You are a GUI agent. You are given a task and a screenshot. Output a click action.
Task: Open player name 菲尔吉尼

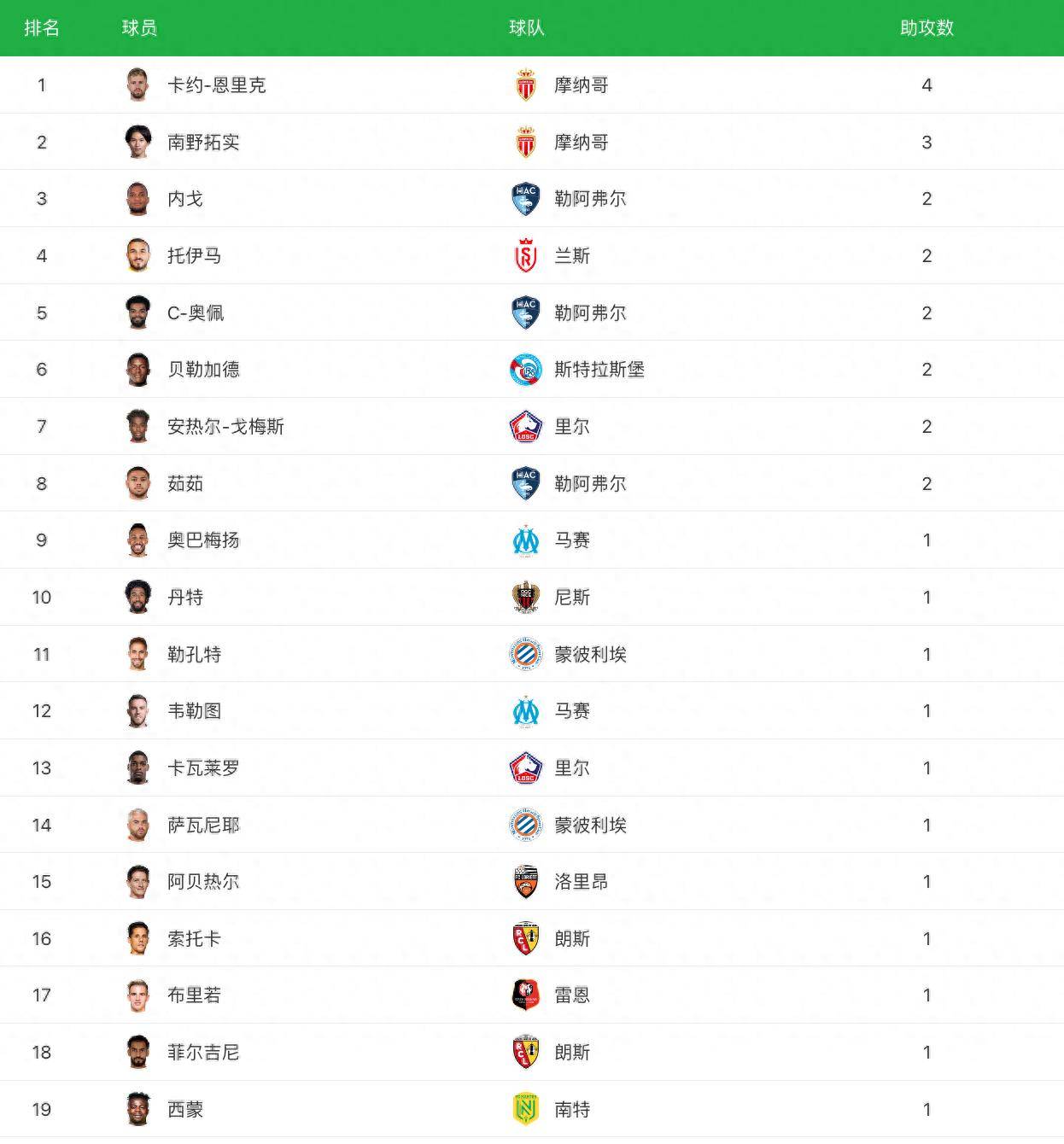(203, 1052)
